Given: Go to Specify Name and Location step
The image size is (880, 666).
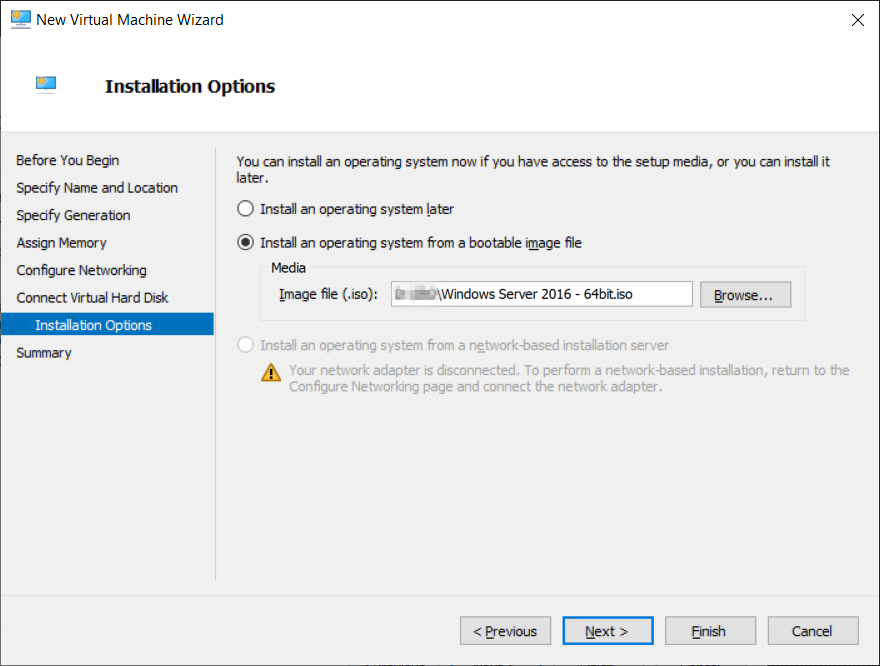Looking at the screenshot, I should pos(97,188).
